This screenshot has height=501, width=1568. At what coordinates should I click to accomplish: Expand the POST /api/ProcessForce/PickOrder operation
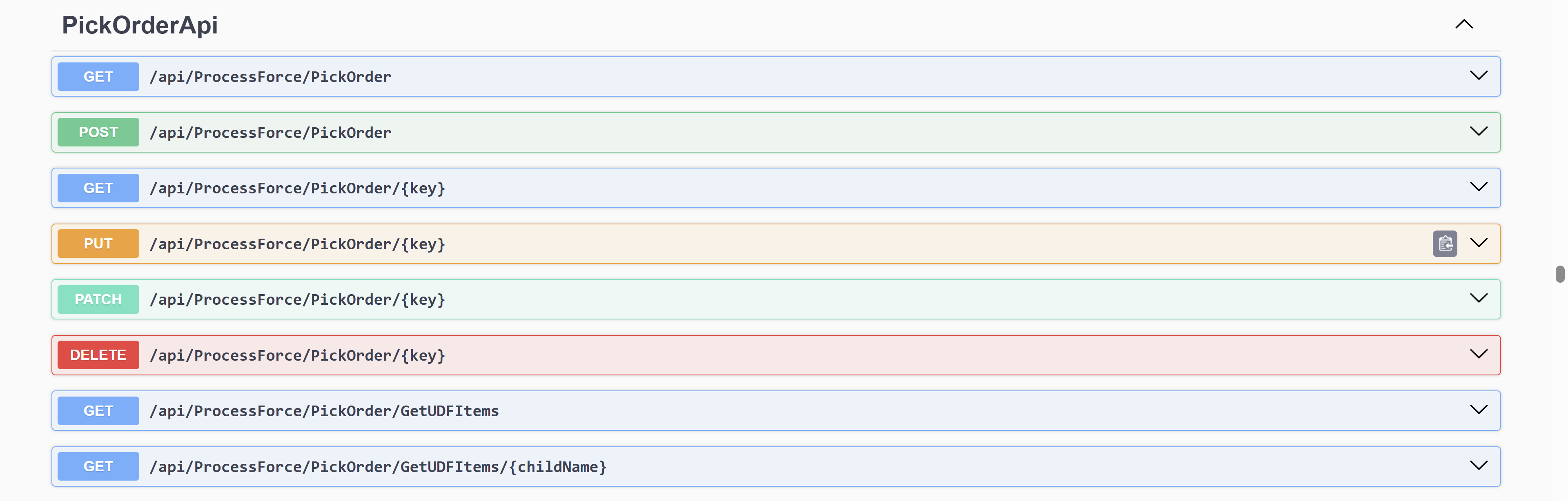point(1479,131)
